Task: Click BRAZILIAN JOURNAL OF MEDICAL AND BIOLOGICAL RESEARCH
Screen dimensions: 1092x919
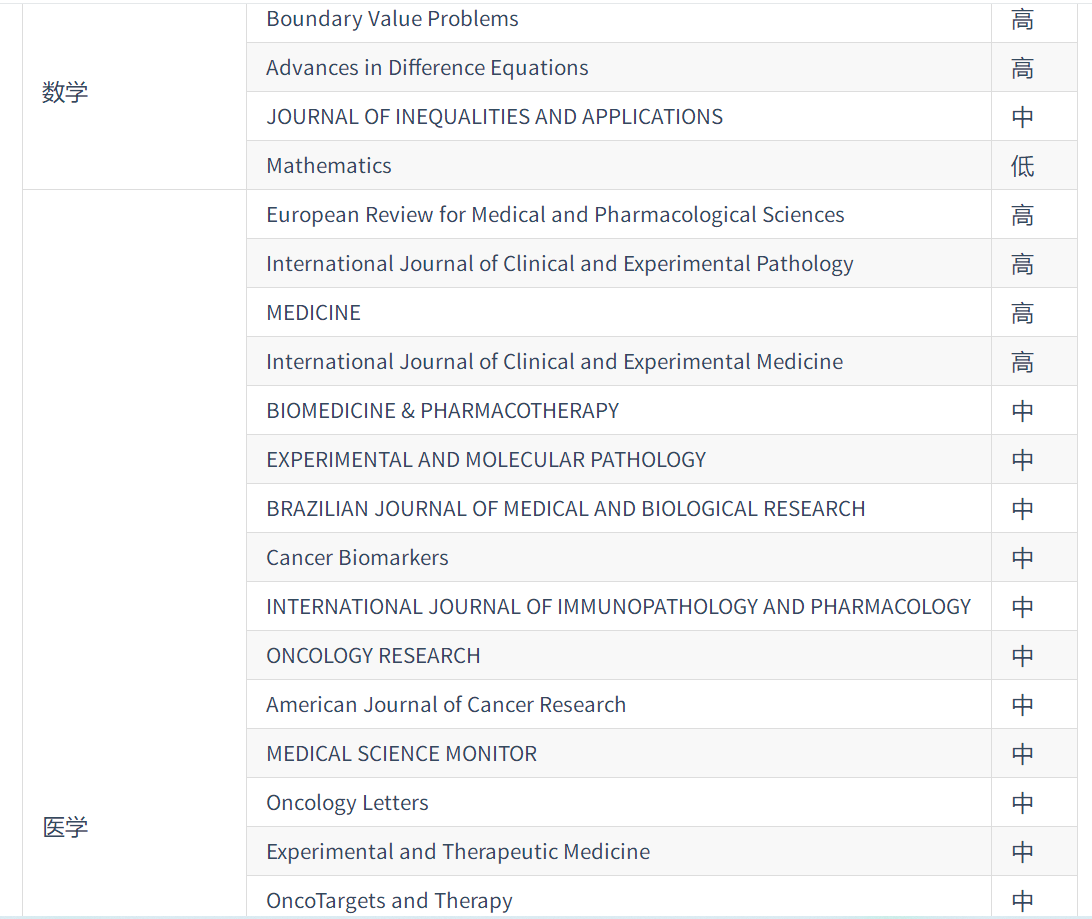Action: pos(565,509)
